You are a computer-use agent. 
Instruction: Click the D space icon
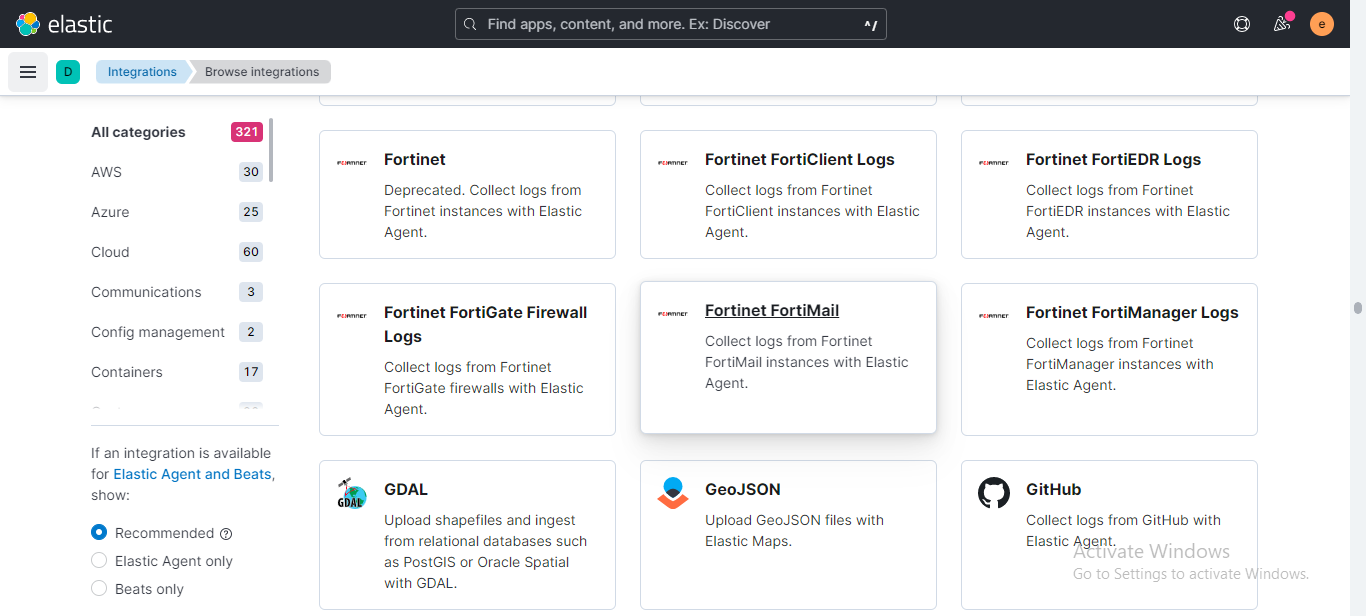click(x=68, y=71)
